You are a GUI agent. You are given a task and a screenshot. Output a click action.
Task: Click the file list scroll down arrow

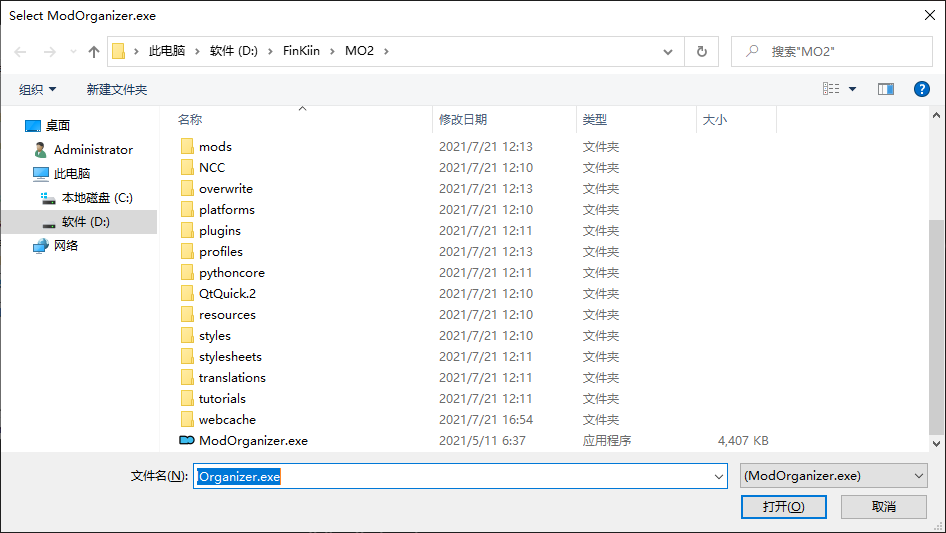(936, 443)
